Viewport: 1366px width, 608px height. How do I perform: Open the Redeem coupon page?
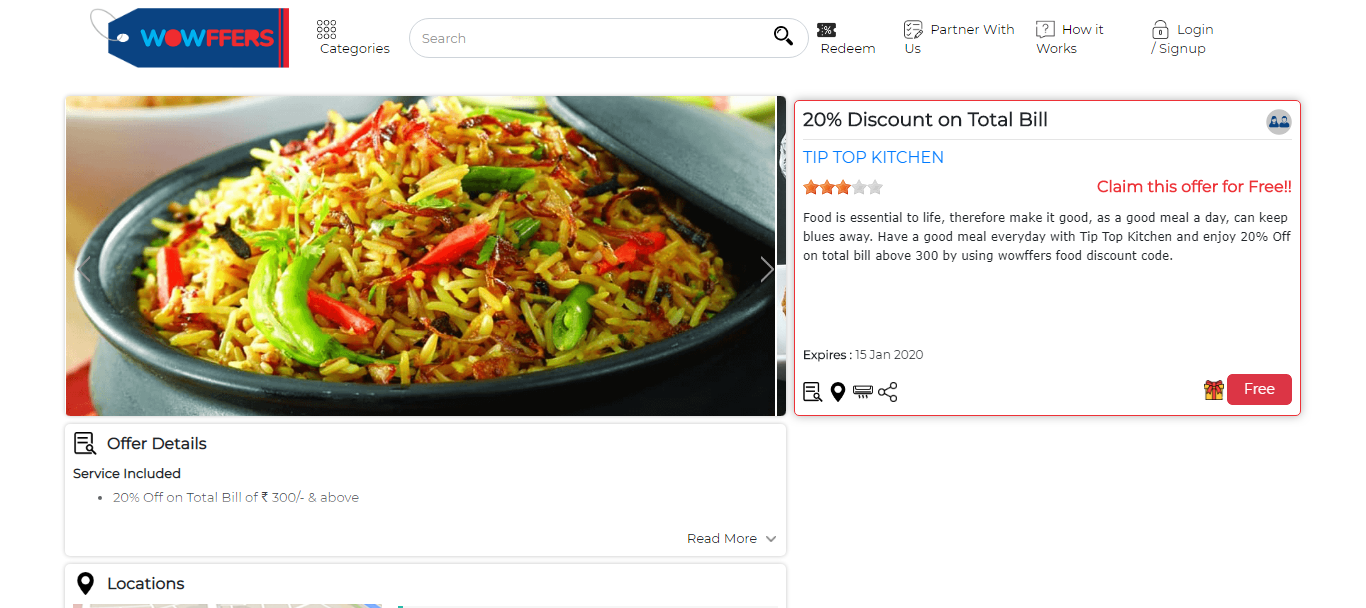(847, 39)
